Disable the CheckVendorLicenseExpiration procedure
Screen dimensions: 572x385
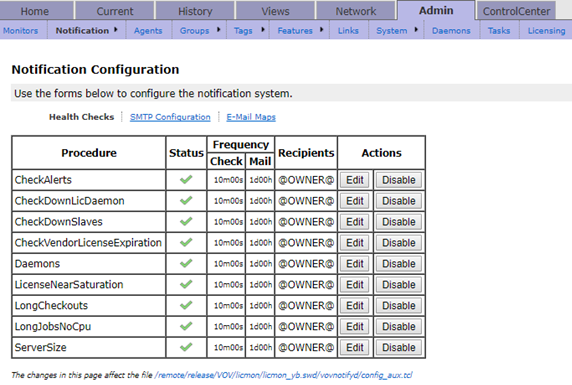click(399, 243)
